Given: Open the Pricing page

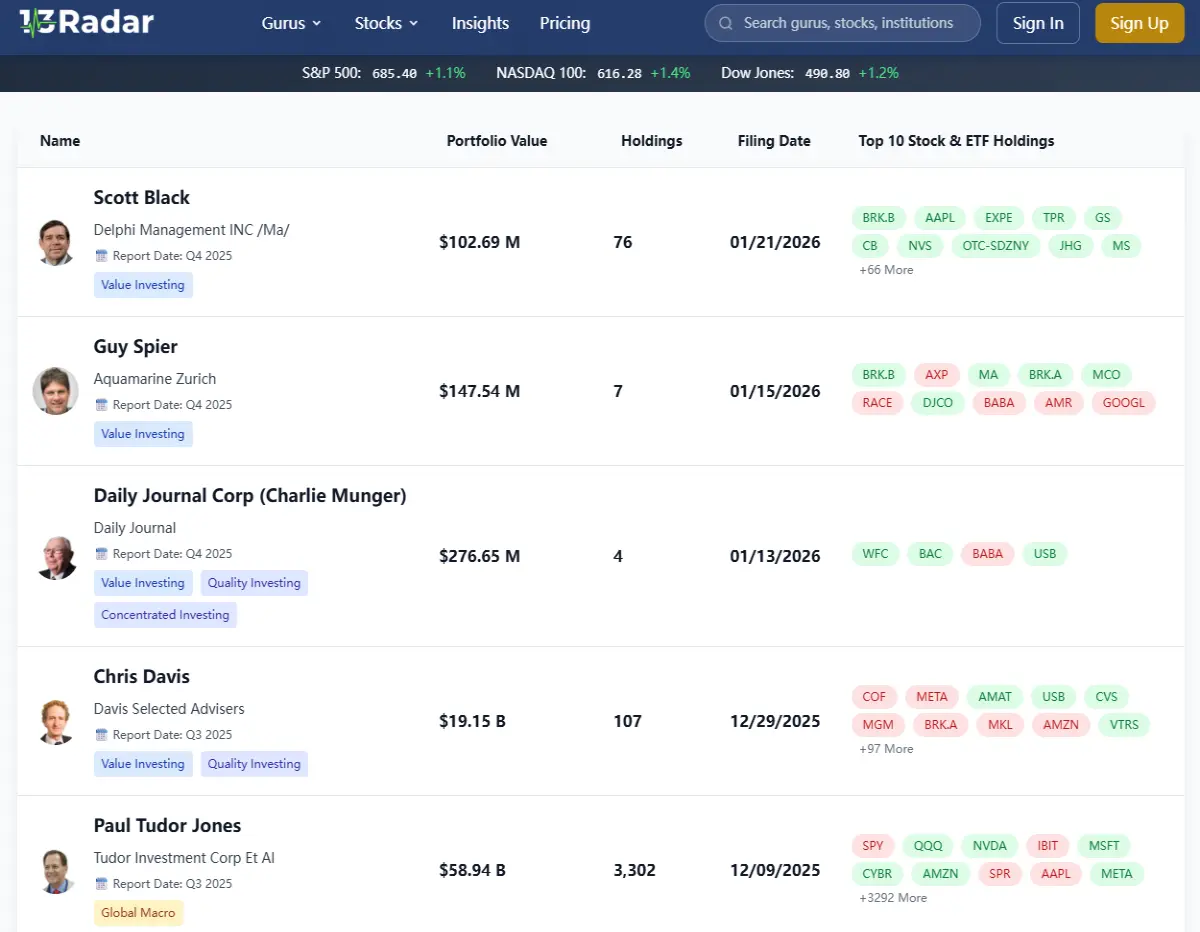Looking at the screenshot, I should point(565,23).
